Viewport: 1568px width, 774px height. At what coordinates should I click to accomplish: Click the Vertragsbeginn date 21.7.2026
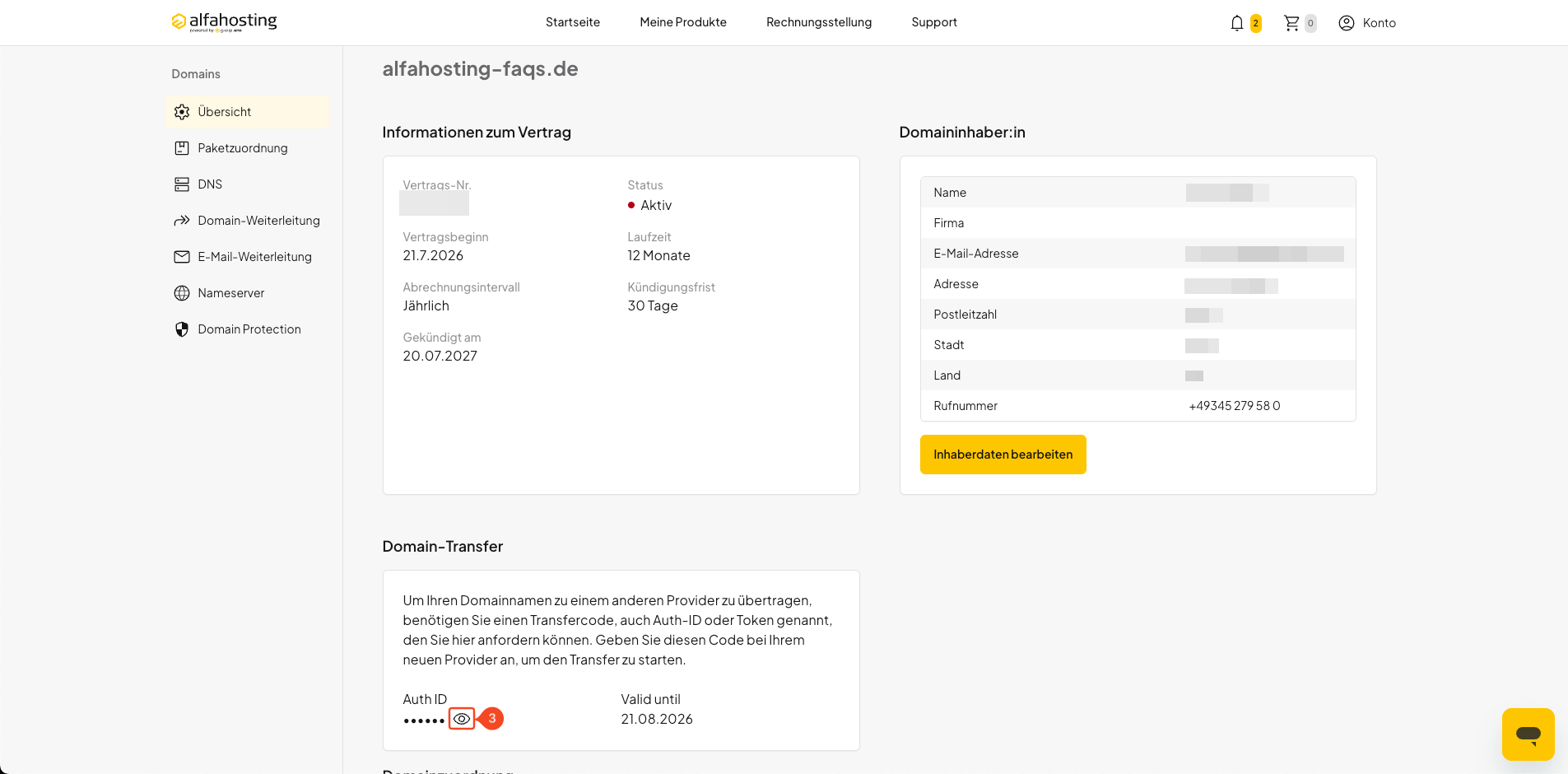(433, 255)
